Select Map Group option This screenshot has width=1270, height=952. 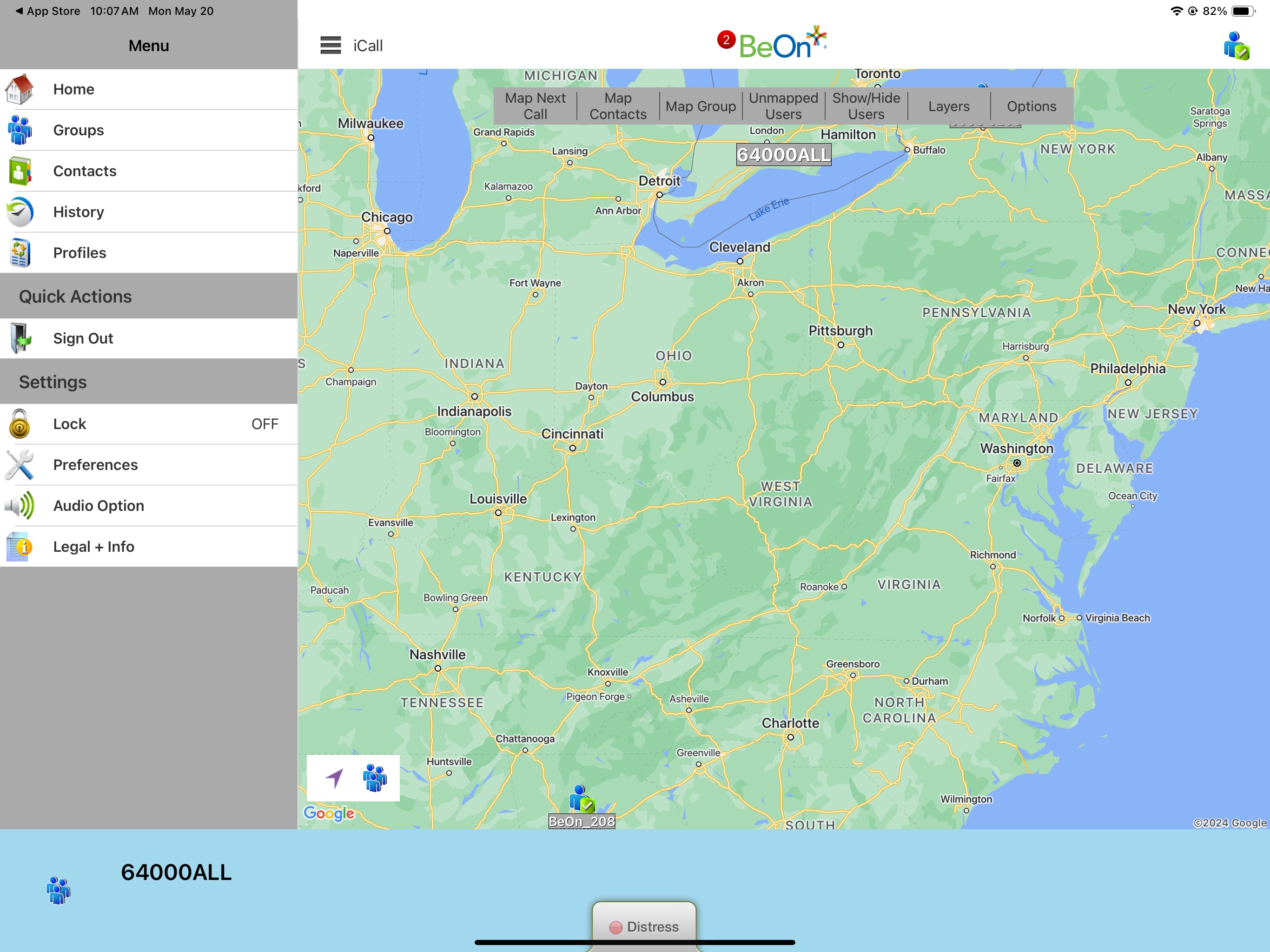(x=701, y=106)
